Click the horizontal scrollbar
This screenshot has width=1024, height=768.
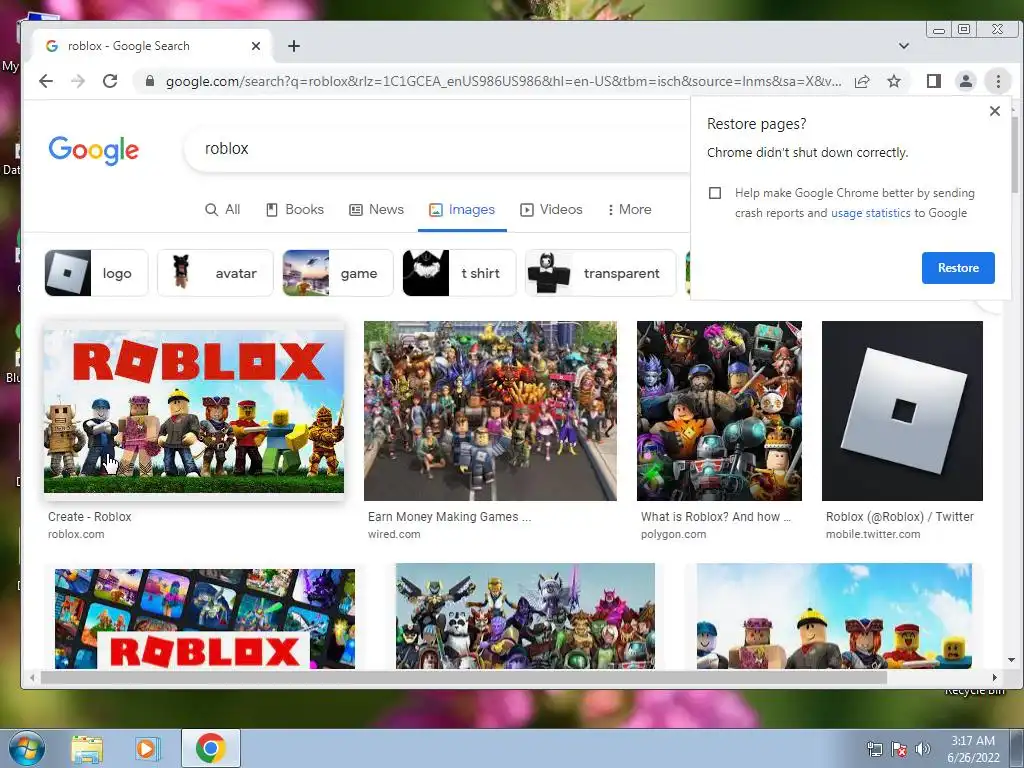[x=464, y=678]
